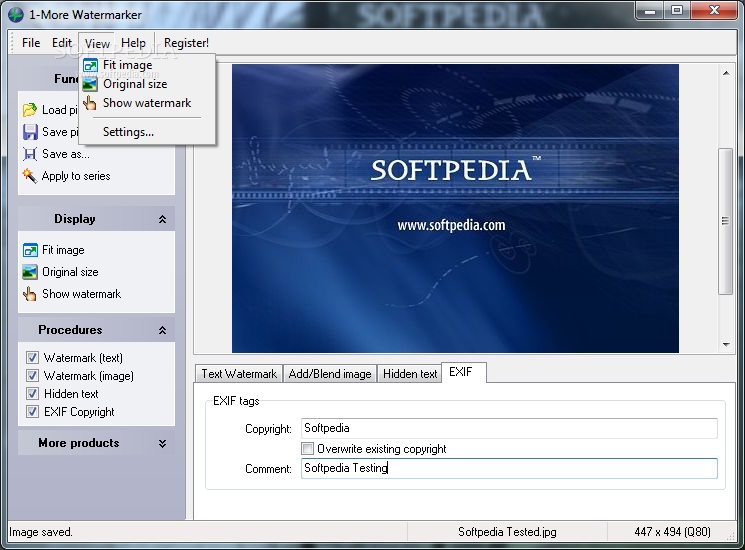Click the Register! menu item

coord(186,43)
